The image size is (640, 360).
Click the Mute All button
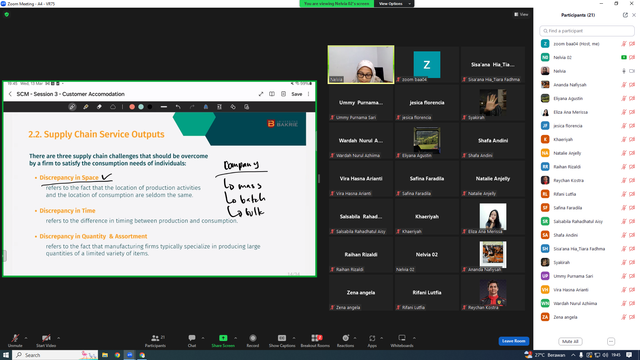570,341
